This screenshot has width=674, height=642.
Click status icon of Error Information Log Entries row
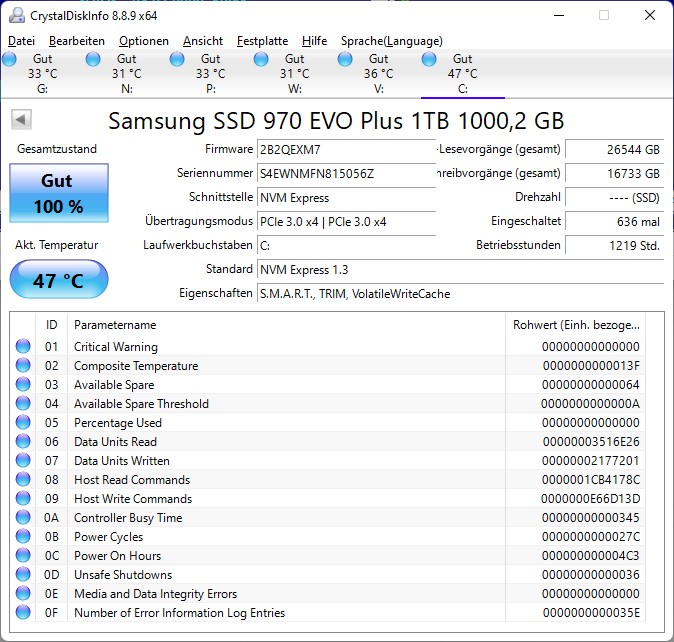23,612
